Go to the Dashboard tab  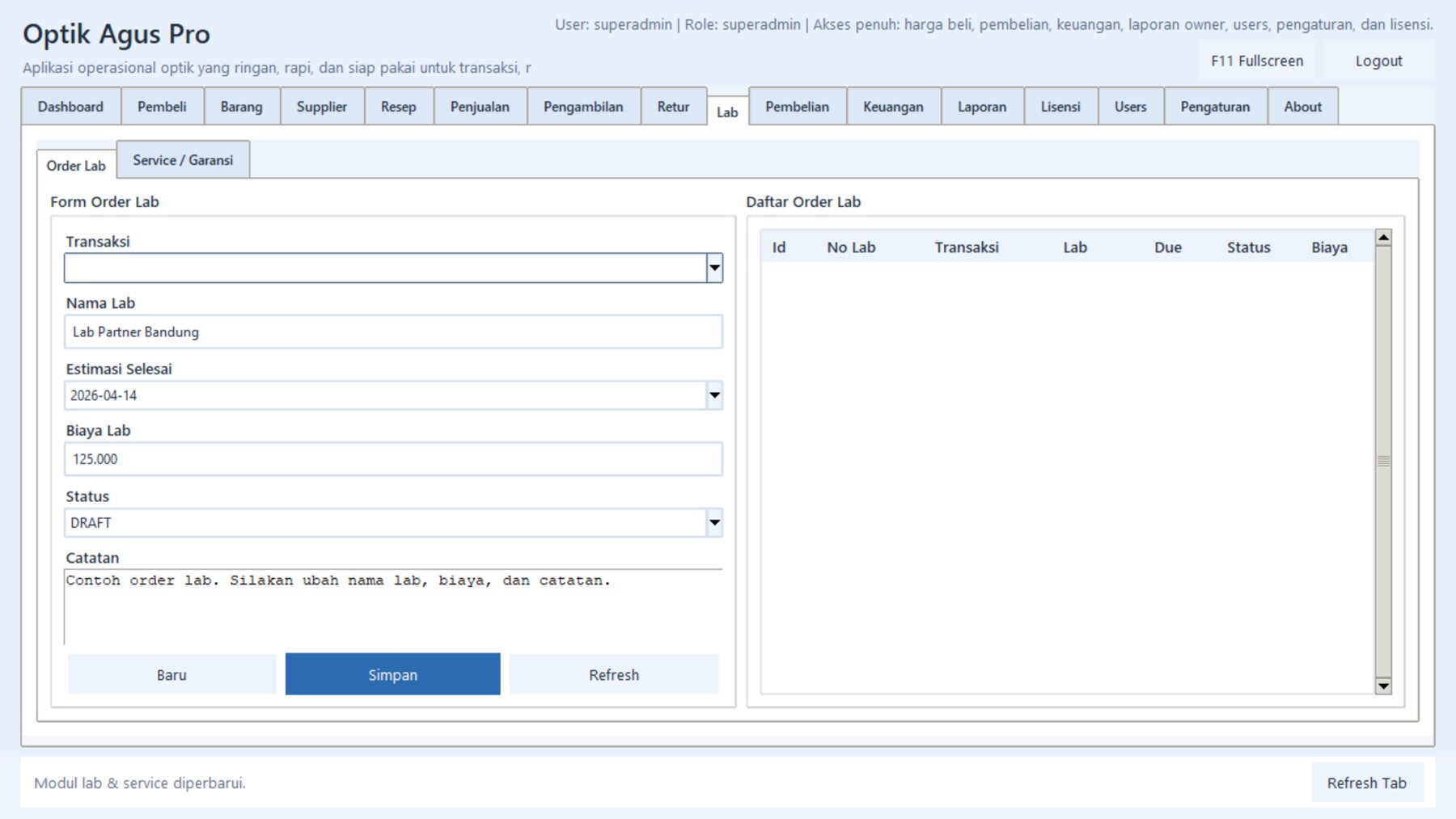(x=70, y=107)
